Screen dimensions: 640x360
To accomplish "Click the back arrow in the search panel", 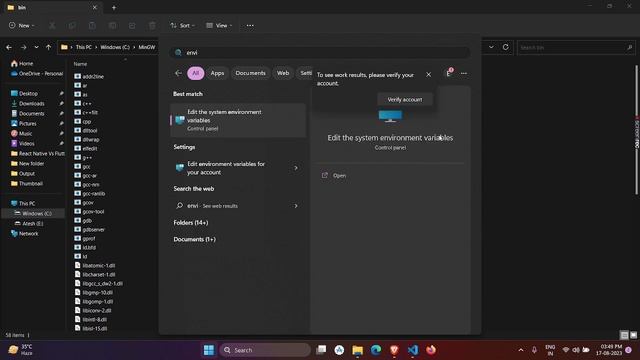I will (178, 73).
